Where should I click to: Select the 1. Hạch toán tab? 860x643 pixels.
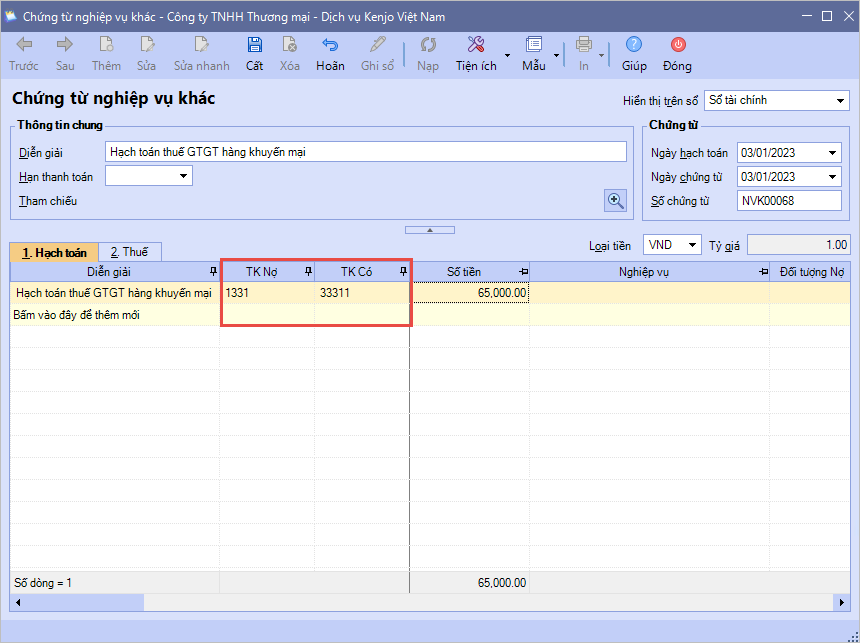pyautogui.click(x=55, y=253)
